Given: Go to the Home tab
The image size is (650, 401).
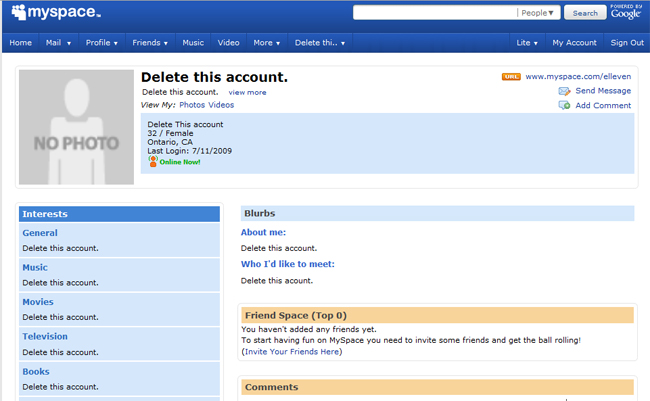Looking at the screenshot, I should click(x=20, y=43).
